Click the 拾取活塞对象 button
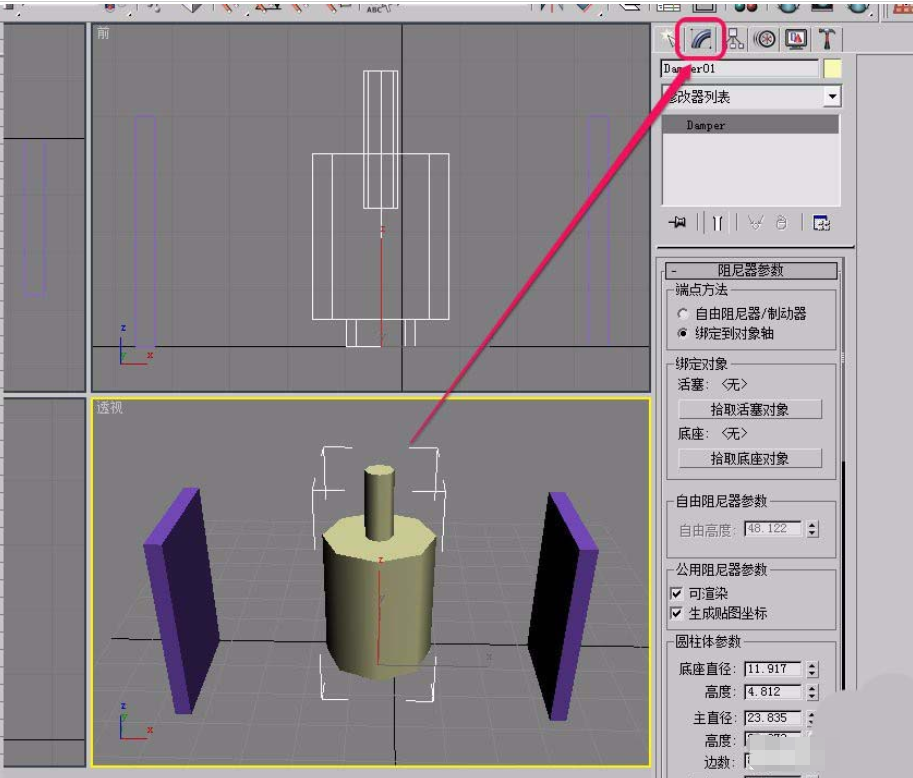This screenshot has height=778, width=913. tap(750, 410)
